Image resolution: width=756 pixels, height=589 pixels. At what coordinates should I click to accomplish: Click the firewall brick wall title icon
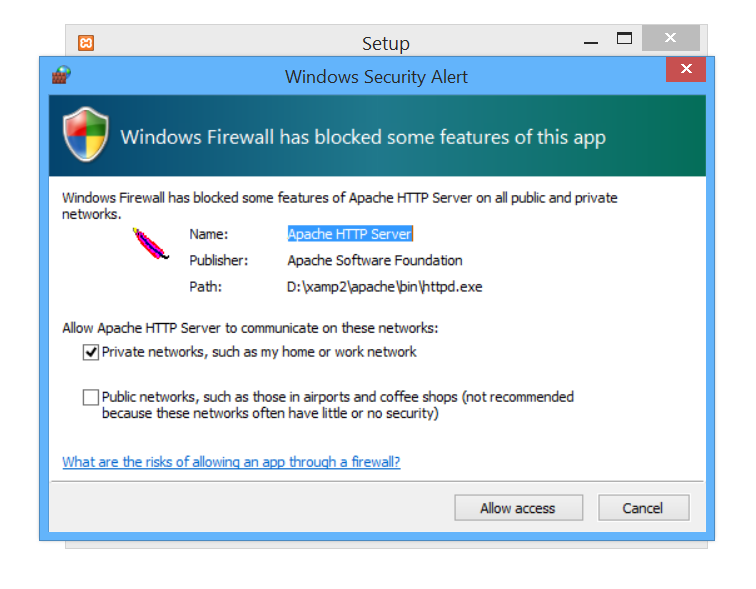pyautogui.click(x=61, y=74)
